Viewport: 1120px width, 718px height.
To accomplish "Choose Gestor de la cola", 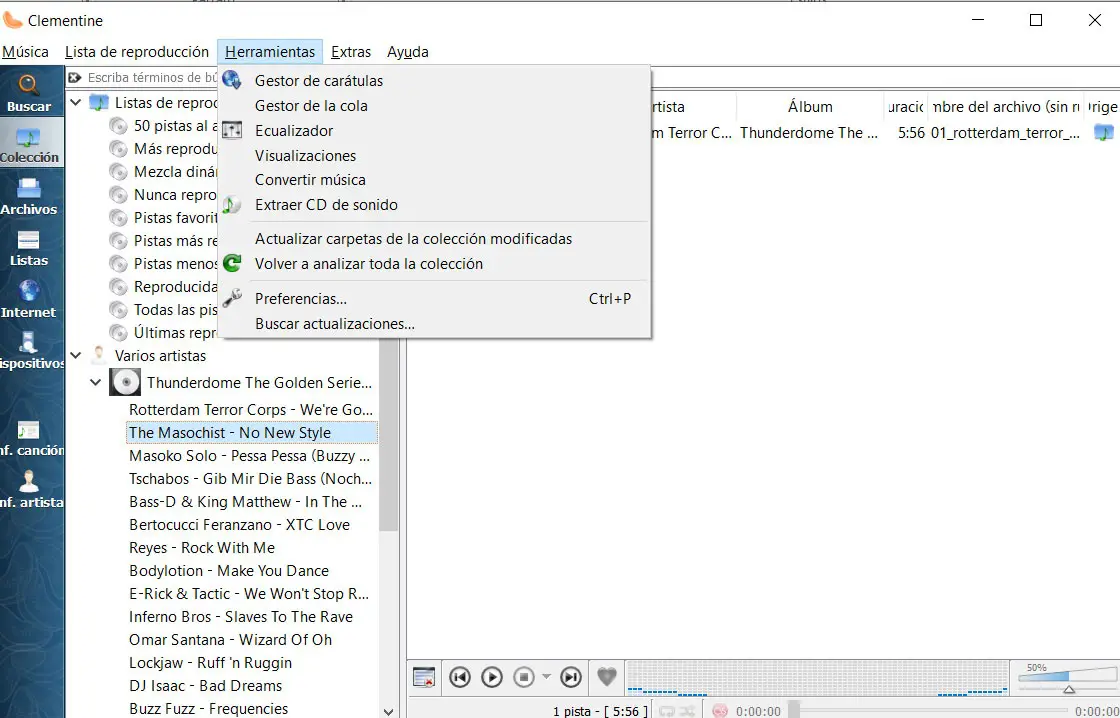I will pyautogui.click(x=434, y=106).
